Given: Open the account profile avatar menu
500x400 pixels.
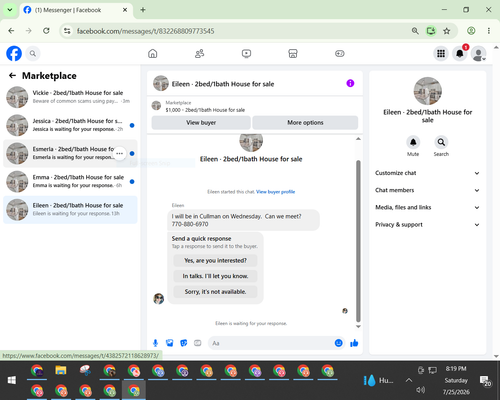Looking at the screenshot, I should (478, 54).
